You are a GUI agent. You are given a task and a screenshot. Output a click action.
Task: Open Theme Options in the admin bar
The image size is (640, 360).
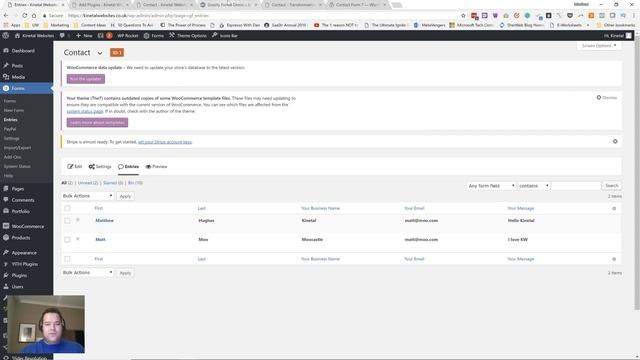pyautogui.click(x=188, y=36)
